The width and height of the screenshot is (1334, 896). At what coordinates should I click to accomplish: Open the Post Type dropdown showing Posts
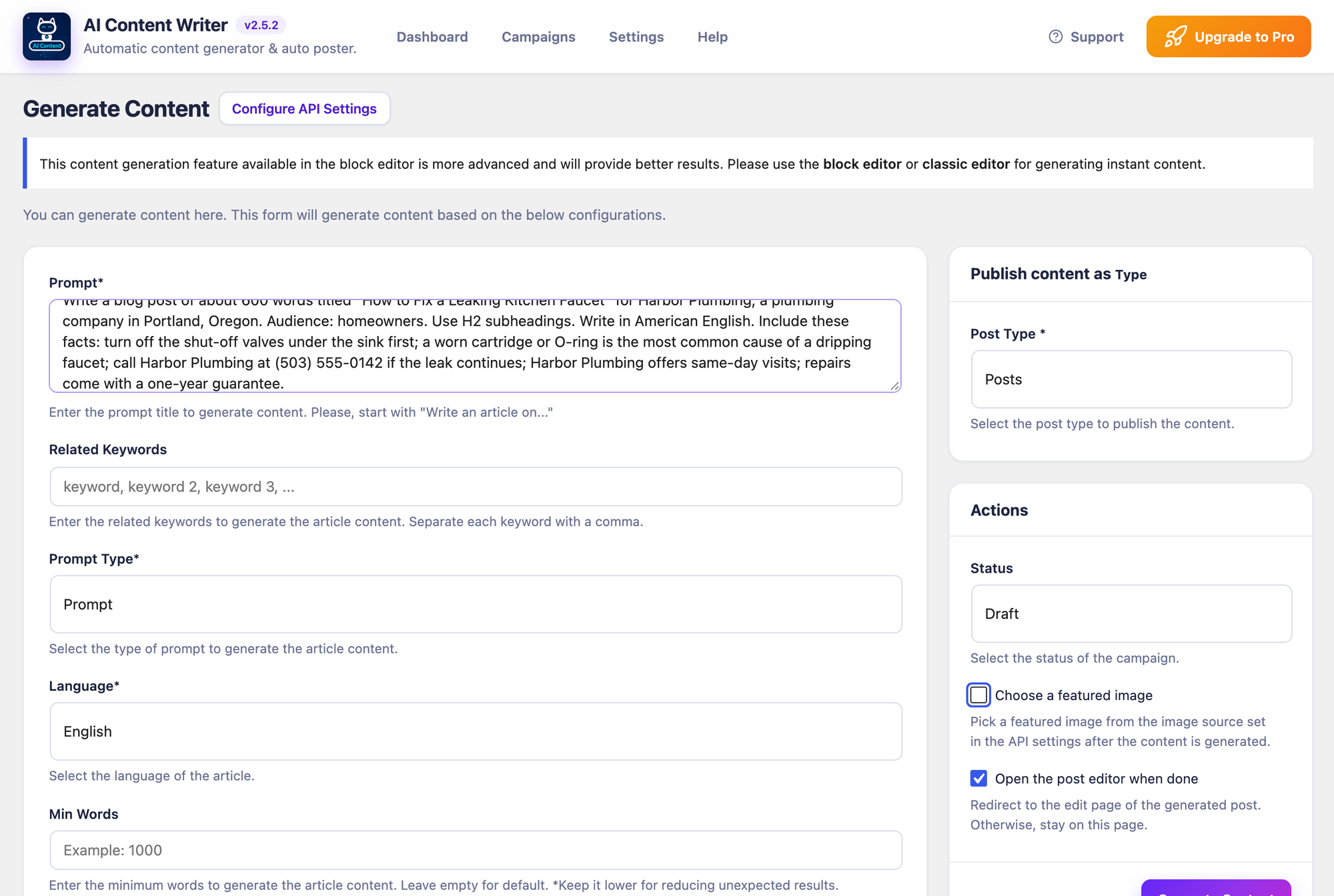click(1131, 379)
